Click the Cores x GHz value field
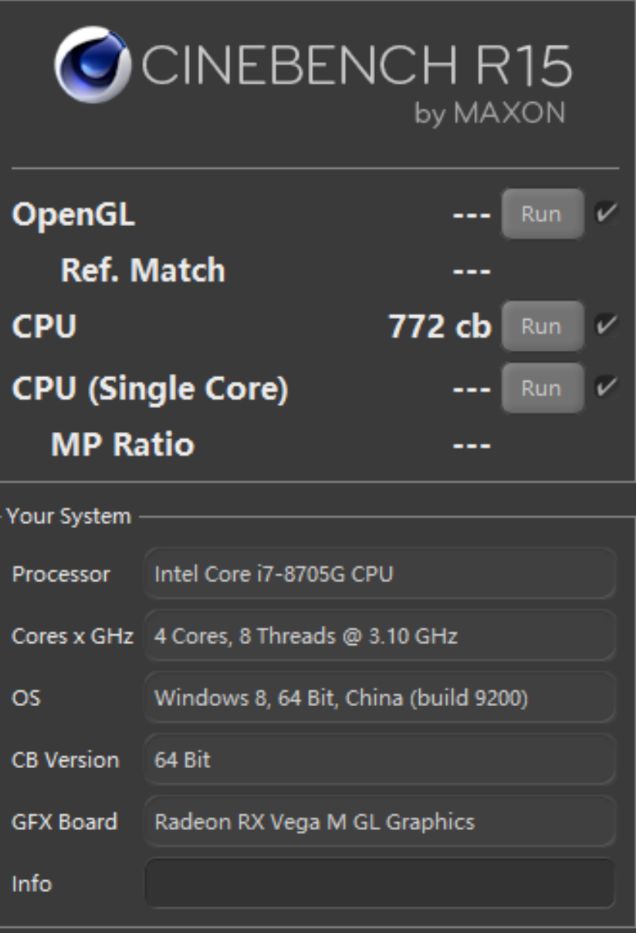Viewport: 636px width, 933px height. pyautogui.click(x=380, y=636)
